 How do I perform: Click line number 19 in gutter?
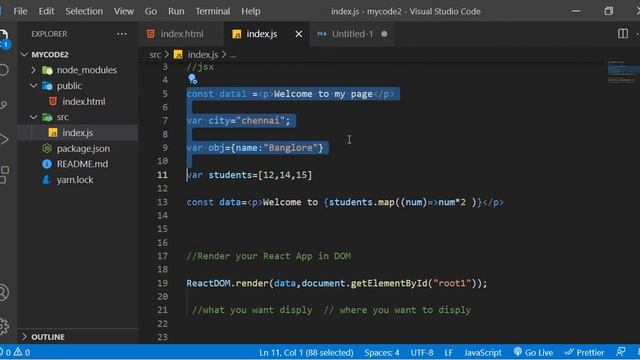[162, 283]
